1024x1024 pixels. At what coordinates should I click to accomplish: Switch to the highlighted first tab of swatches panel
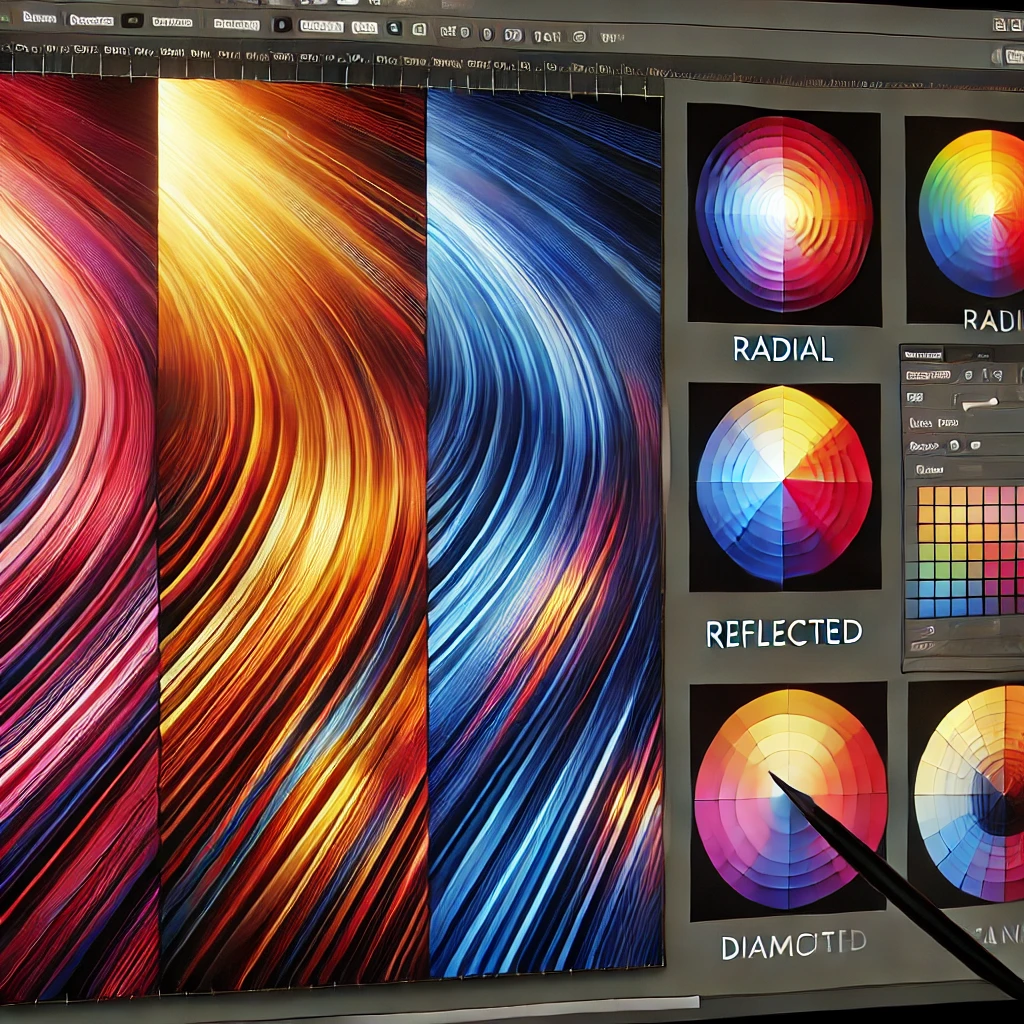923,355
